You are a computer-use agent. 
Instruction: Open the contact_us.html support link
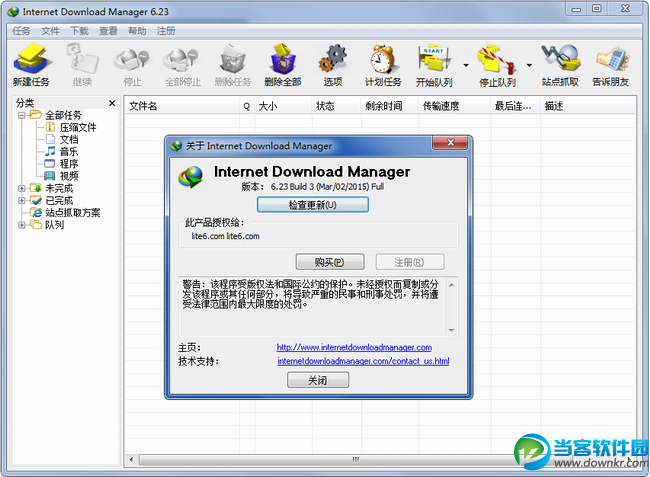[363, 361]
